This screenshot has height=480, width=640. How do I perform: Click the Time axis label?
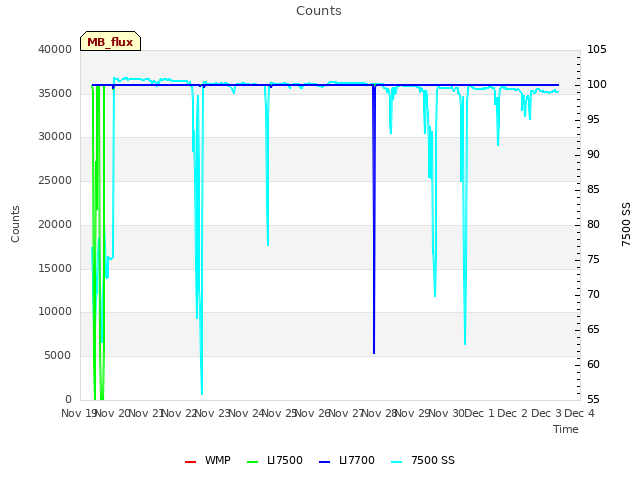click(566, 429)
